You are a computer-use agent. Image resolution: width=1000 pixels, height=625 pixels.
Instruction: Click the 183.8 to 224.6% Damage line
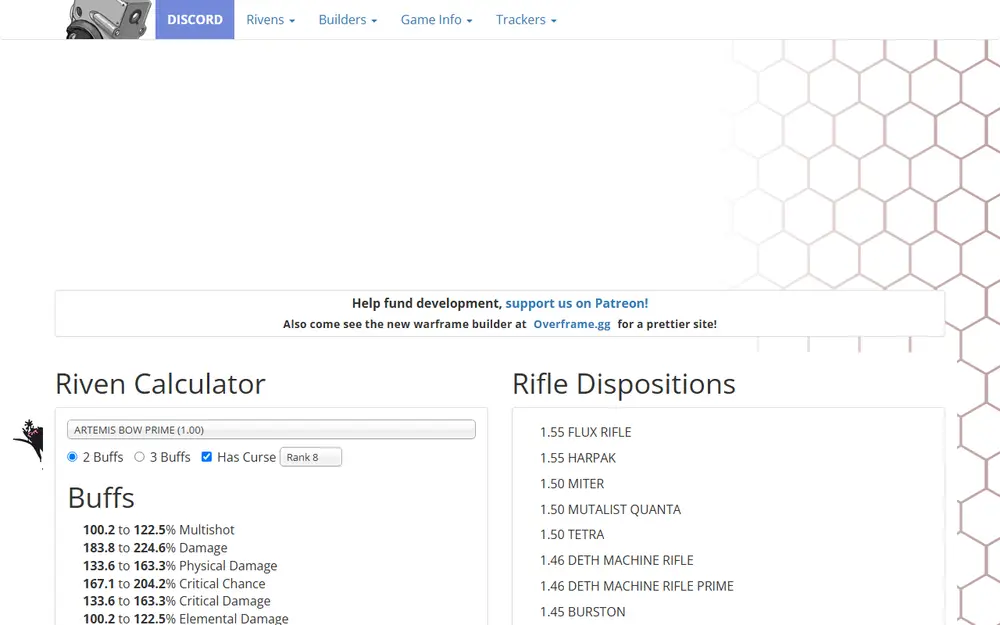(155, 548)
